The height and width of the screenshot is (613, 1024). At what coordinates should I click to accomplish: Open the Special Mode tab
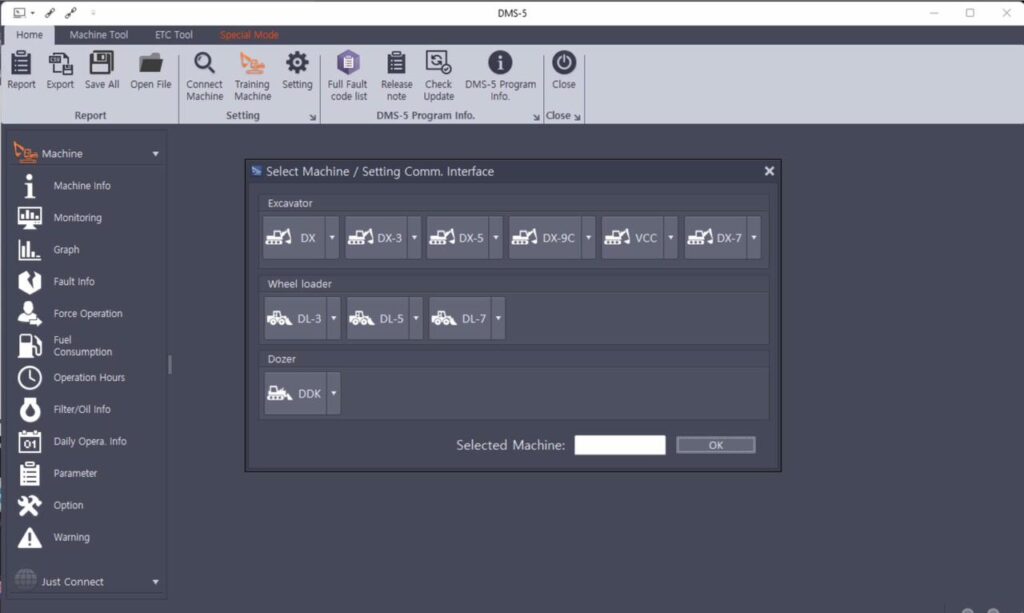click(x=249, y=34)
